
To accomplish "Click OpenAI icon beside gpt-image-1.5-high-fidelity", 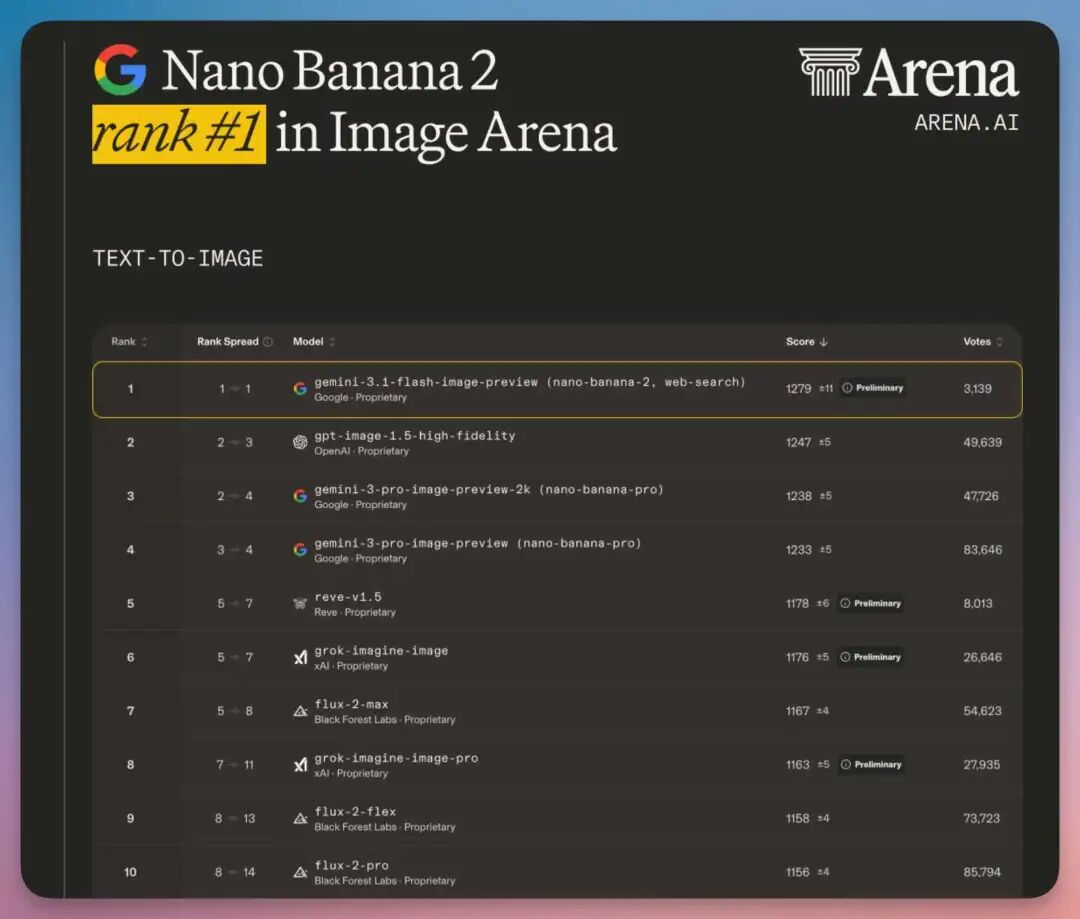I will click(x=300, y=442).
